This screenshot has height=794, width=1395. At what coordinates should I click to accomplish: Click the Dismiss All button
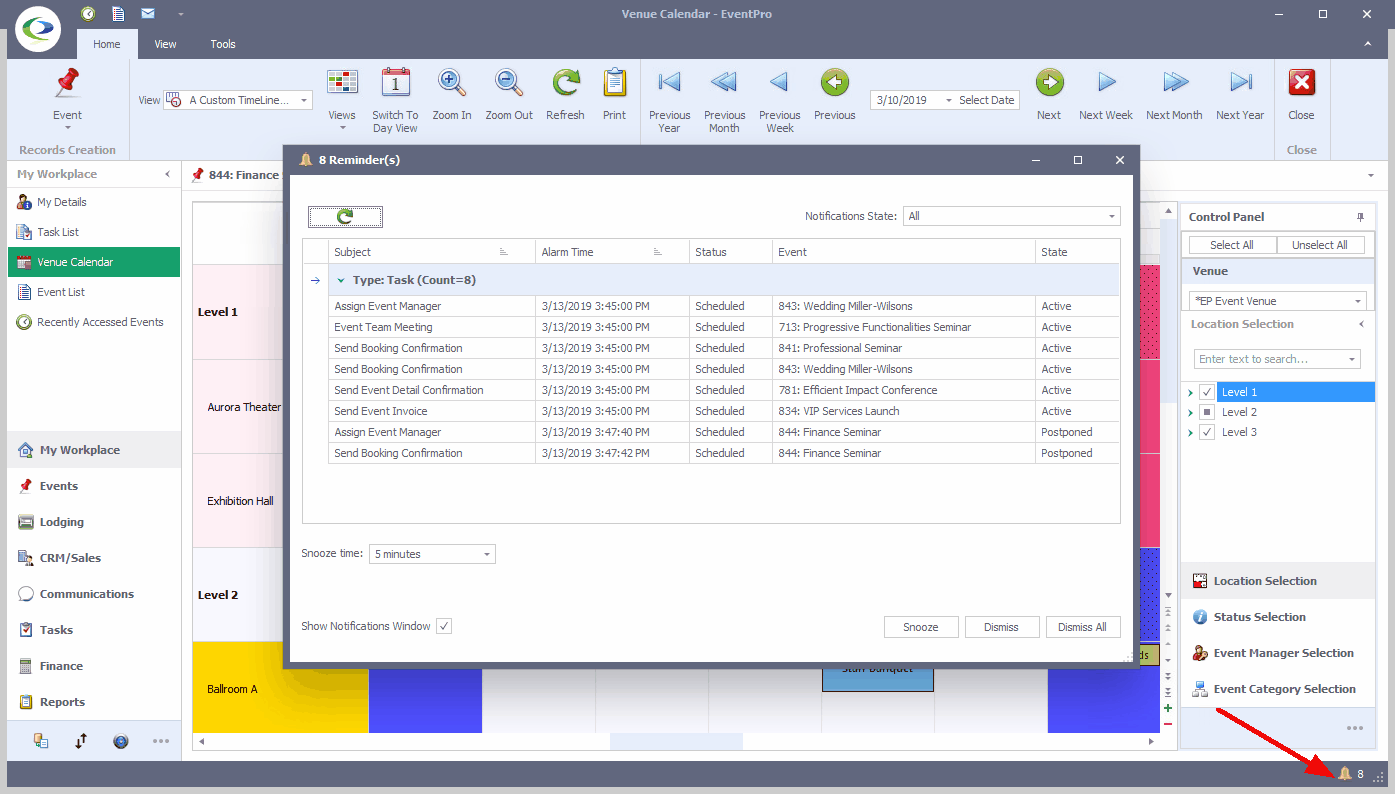(1082, 627)
